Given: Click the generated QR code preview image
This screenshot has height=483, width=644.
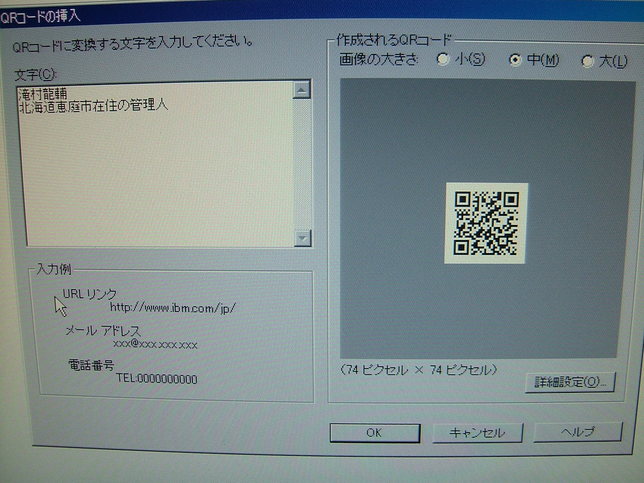Looking at the screenshot, I should (486, 223).
